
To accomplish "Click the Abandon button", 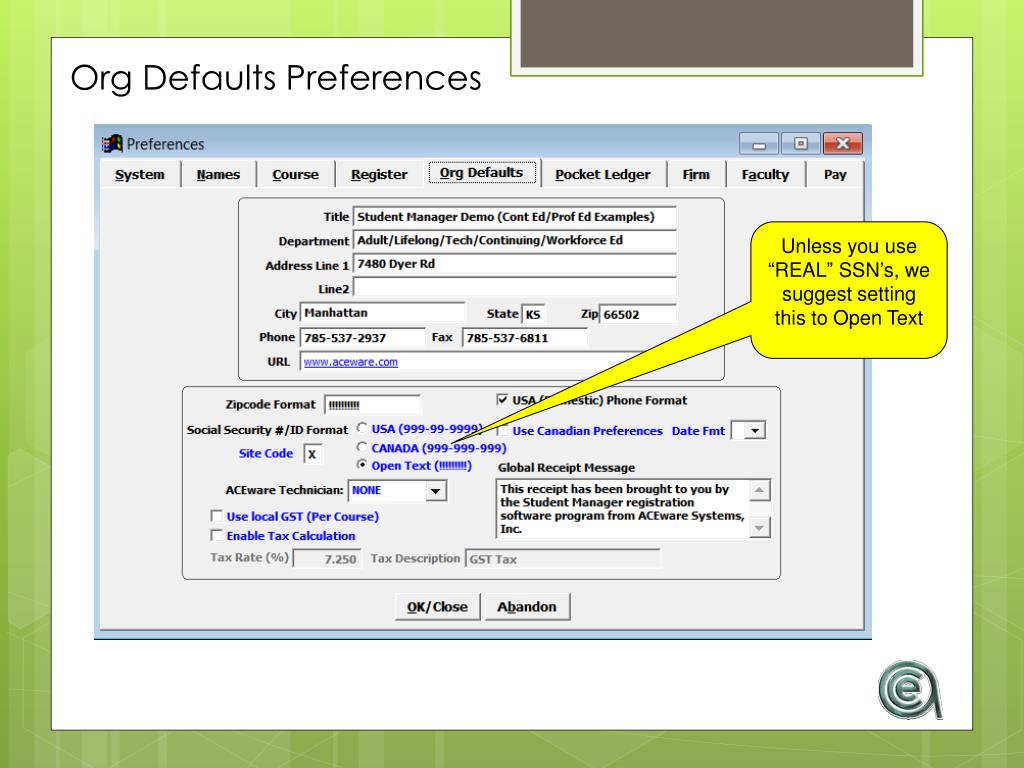I will pyautogui.click(x=527, y=607).
